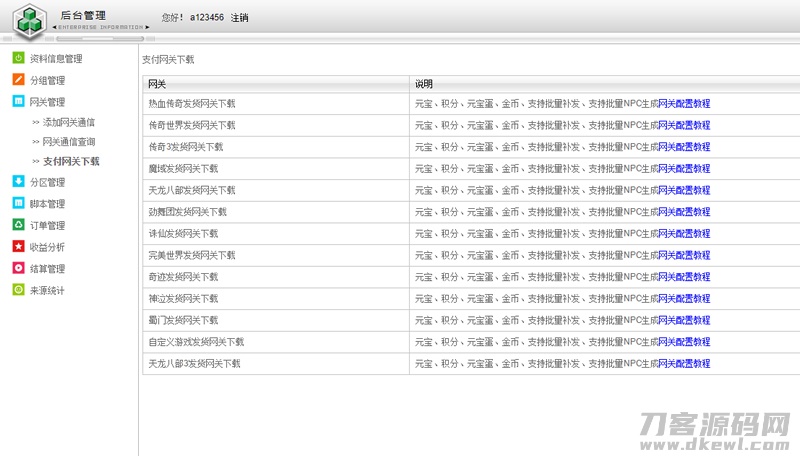Open 网关配置教程 link for 热血传奇 row
The width and height of the screenshot is (800, 456).
point(684,103)
